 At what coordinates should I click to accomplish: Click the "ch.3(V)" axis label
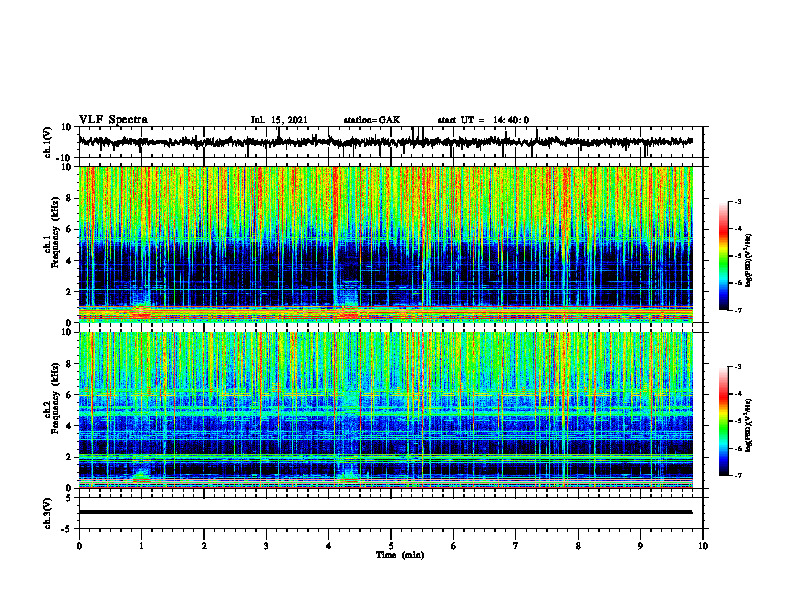[48, 513]
